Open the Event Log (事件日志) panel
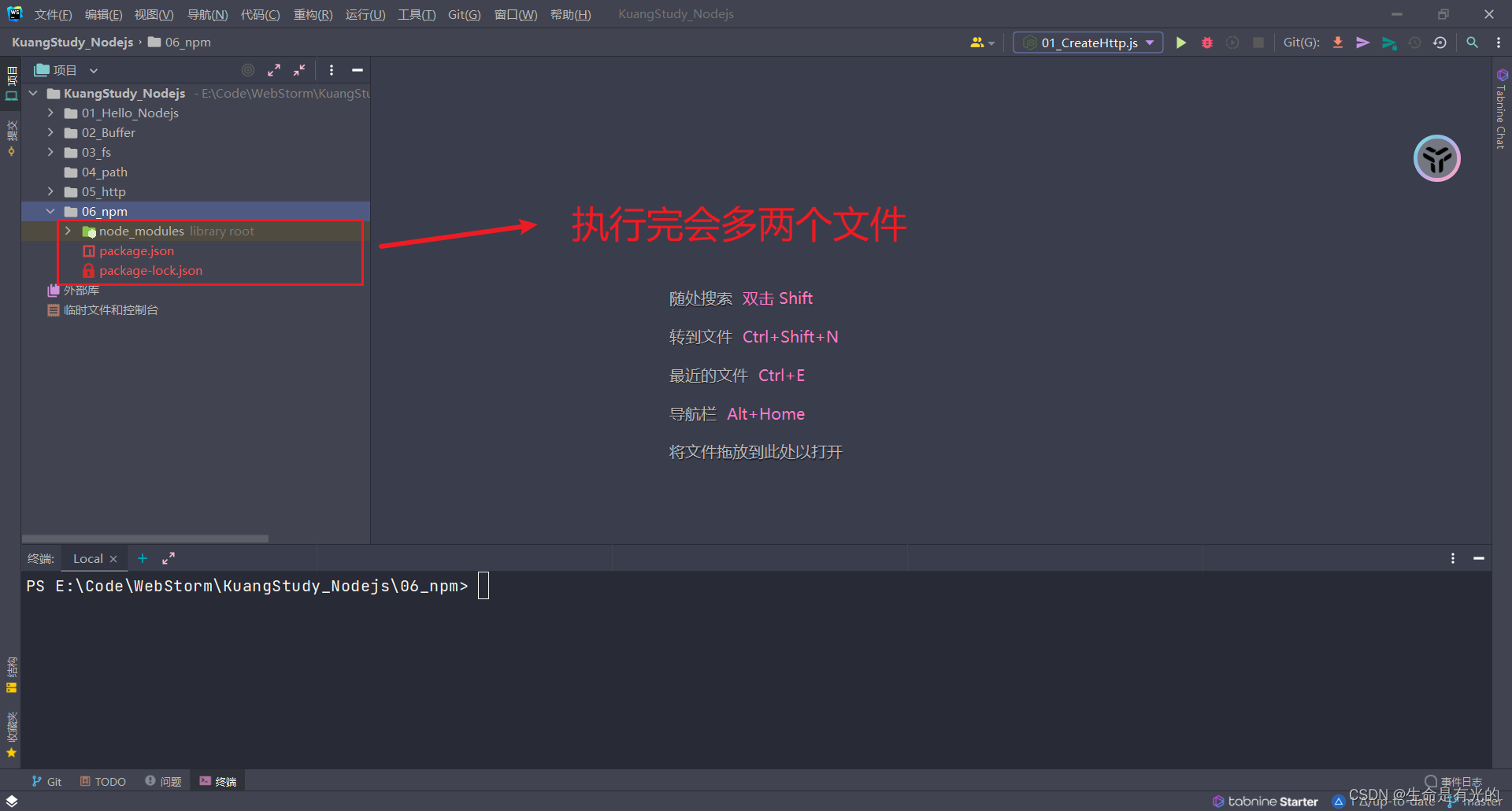The height and width of the screenshot is (811, 1512). pos(1453,782)
